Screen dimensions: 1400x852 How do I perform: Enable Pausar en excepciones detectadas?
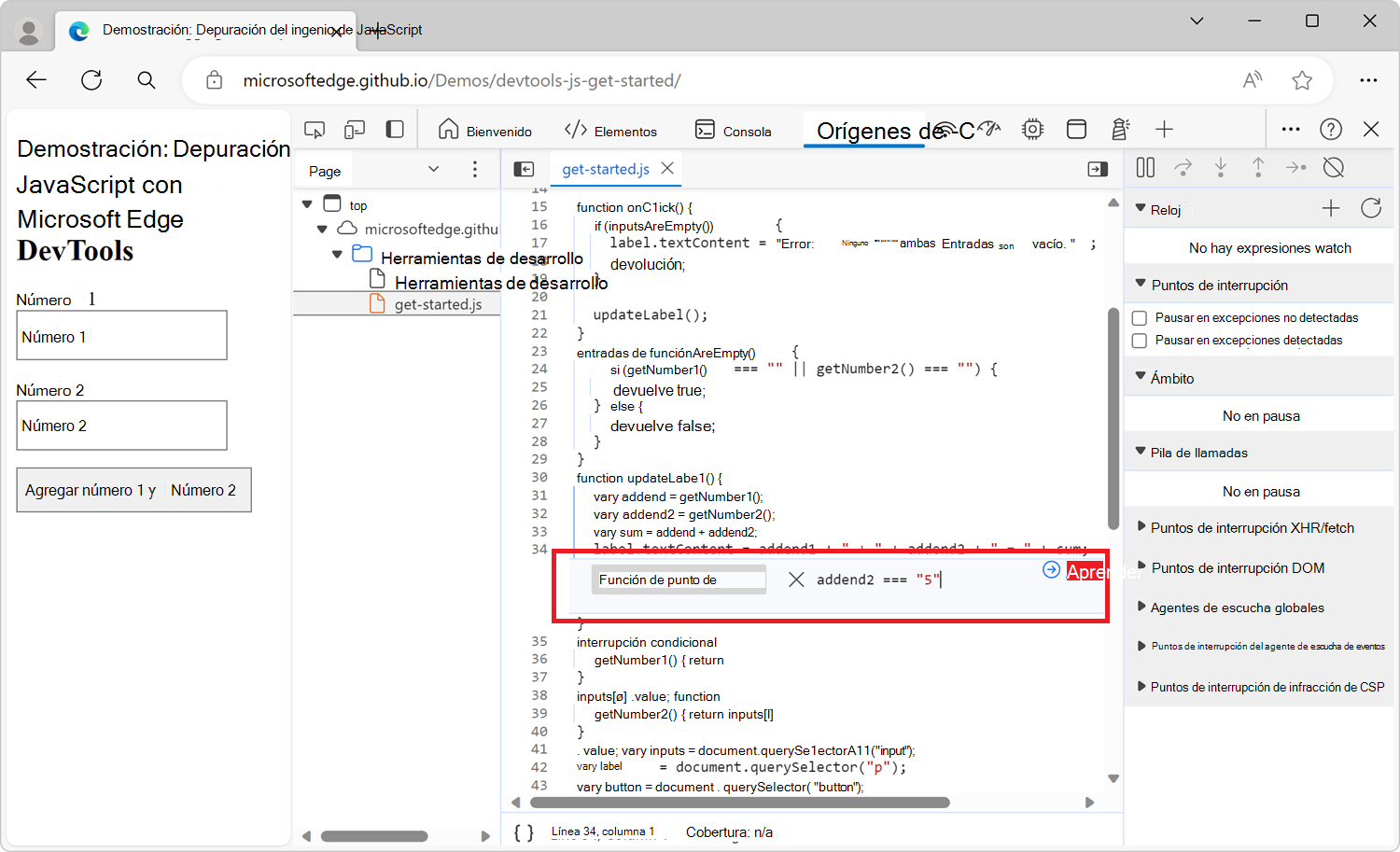point(1139,340)
